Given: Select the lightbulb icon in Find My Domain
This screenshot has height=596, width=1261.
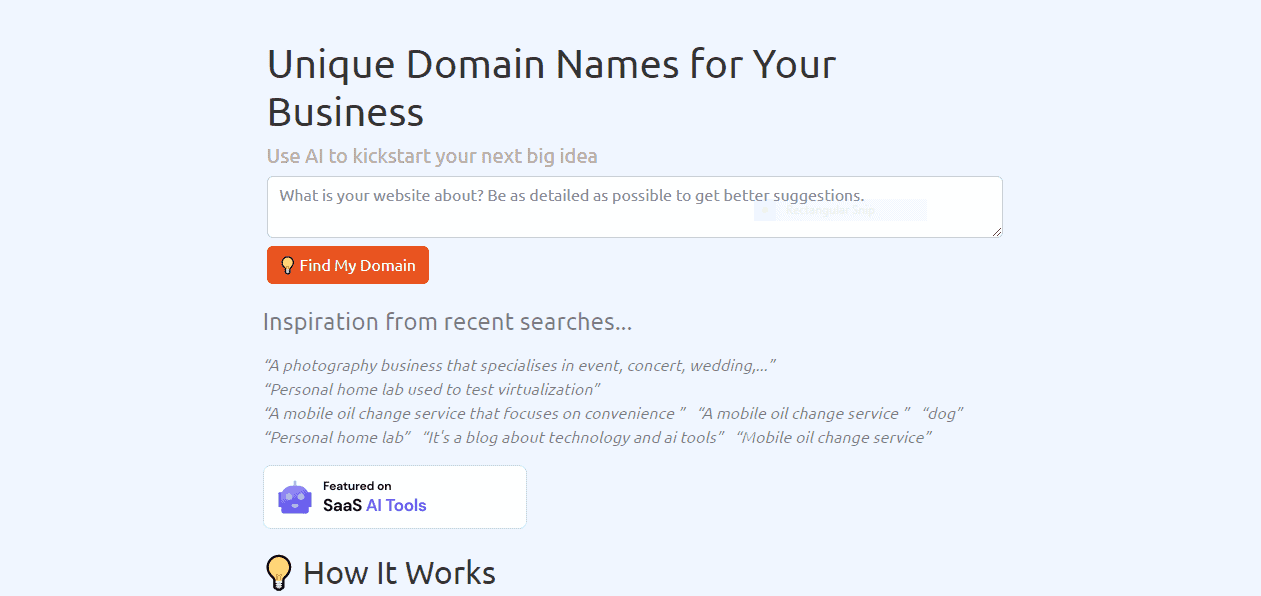Looking at the screenshot, I should pos(287,265).
